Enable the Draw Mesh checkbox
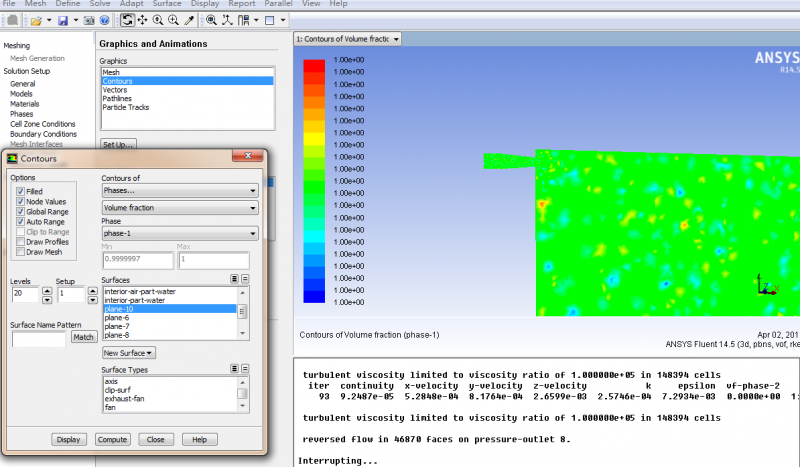The height and width of the screenshot is (467, 800). 20,251
